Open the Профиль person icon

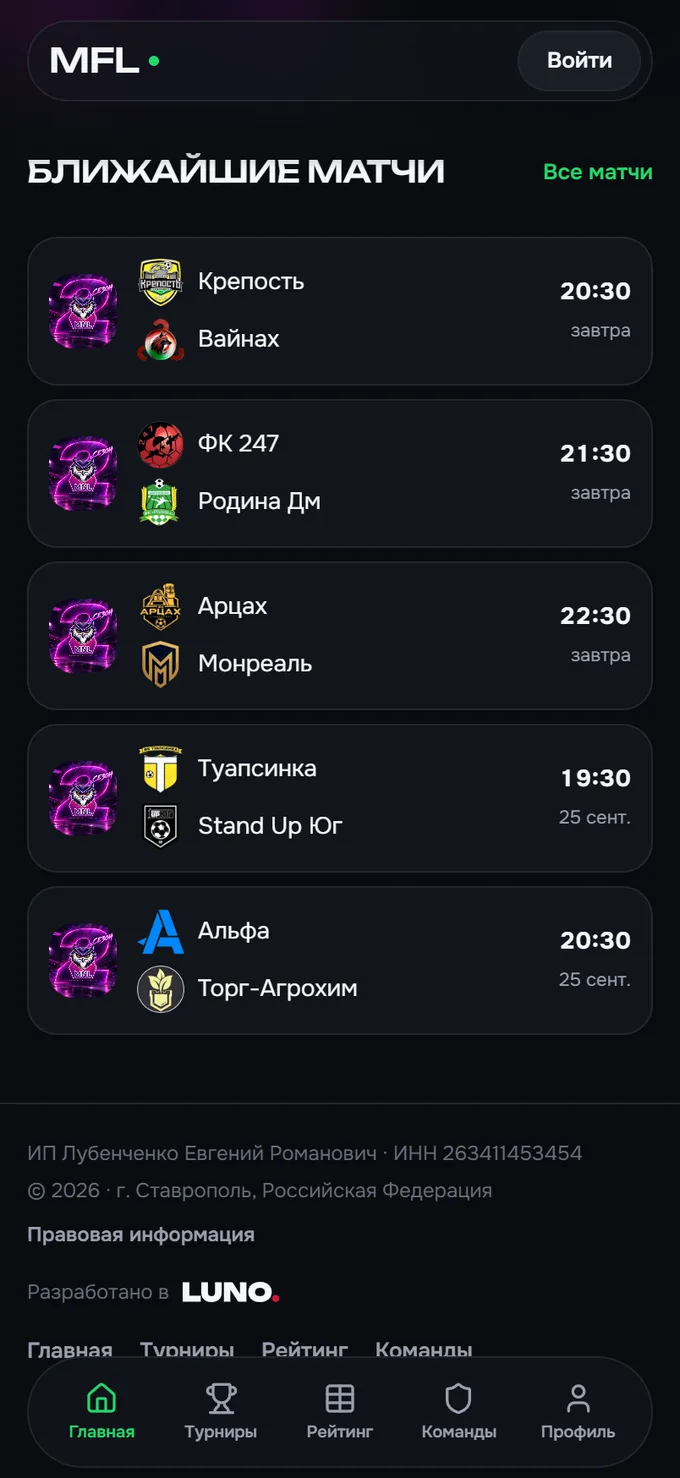point(578,1397)
